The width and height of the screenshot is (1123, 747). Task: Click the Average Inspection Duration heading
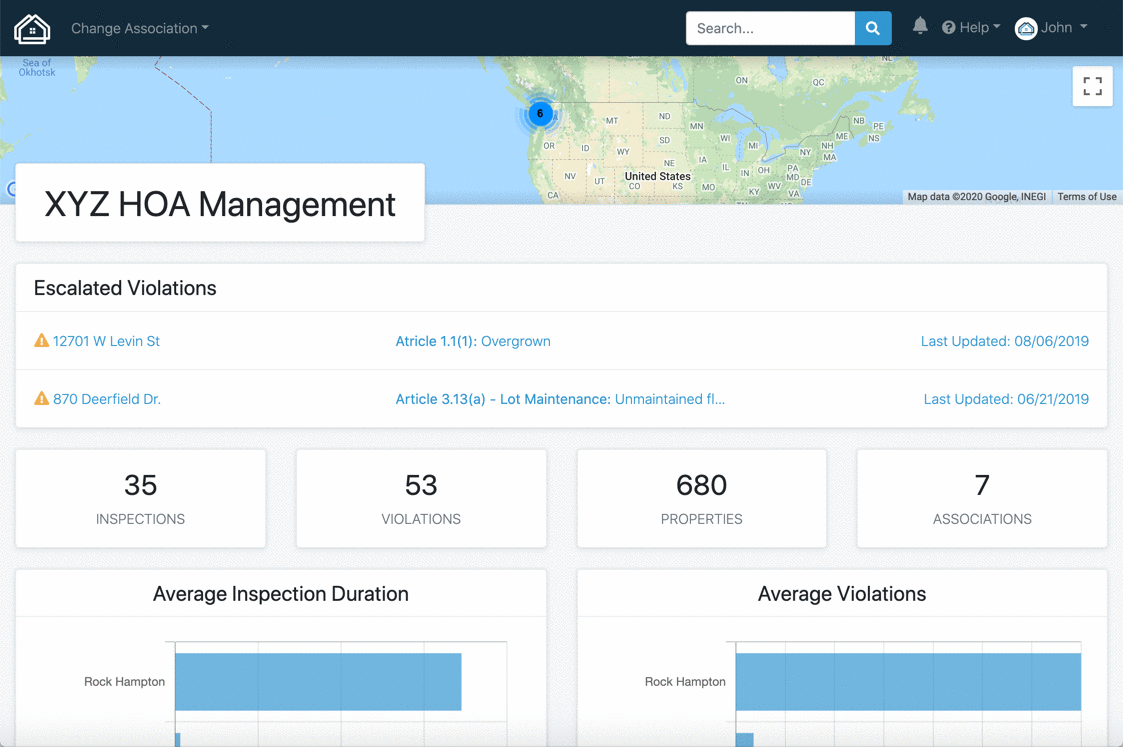click(281, 594)
